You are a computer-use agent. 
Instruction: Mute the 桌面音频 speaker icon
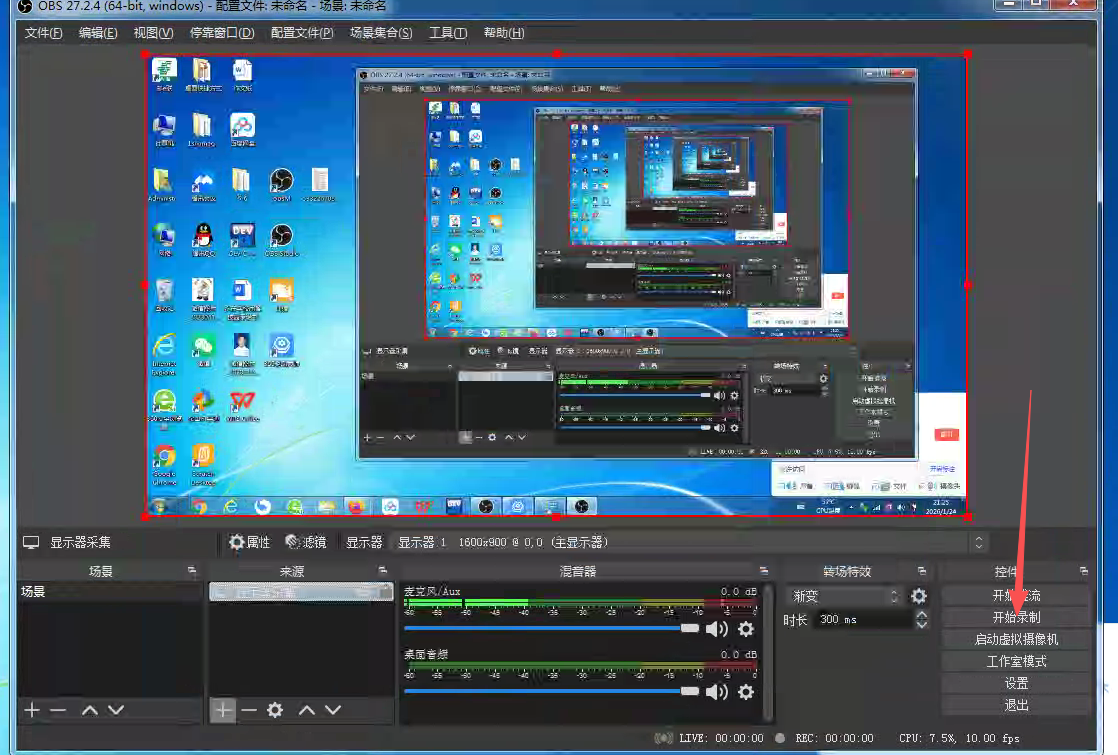coord(716,692)
